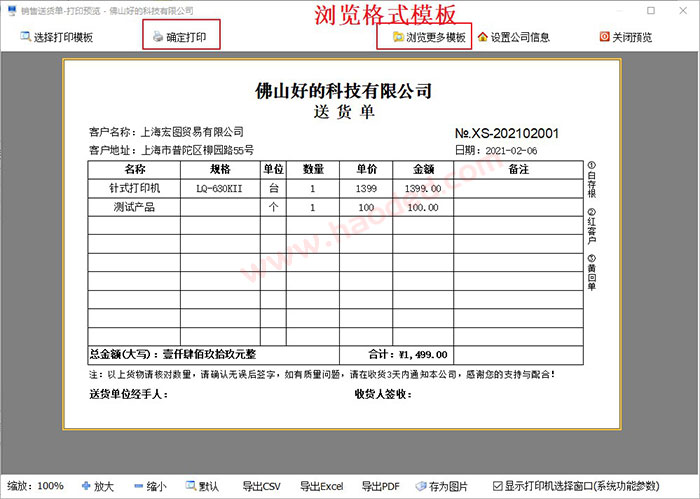The height and width of the screenshot is (499, 700).
Task: Click the minus icon for 缩小
Action: coord(139,486)
